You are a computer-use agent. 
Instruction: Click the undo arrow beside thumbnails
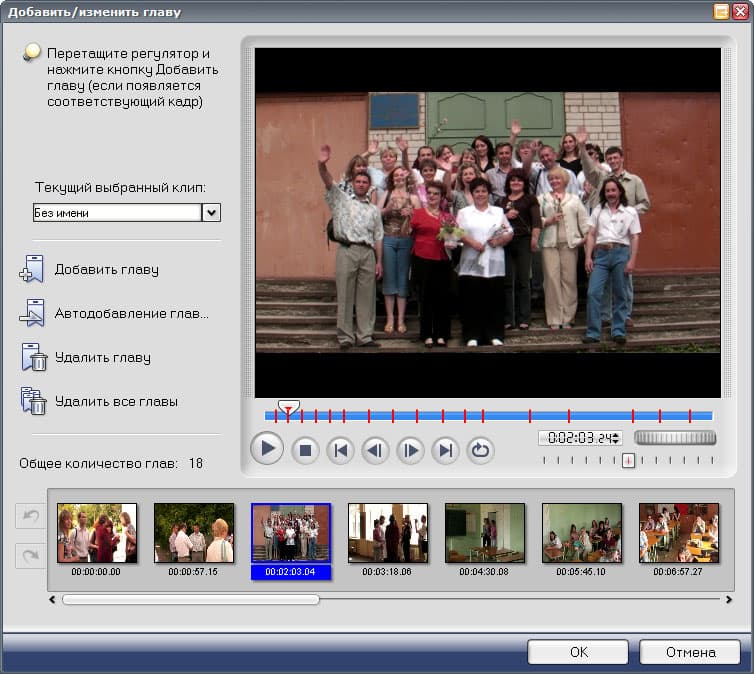[x=30, y=517]
